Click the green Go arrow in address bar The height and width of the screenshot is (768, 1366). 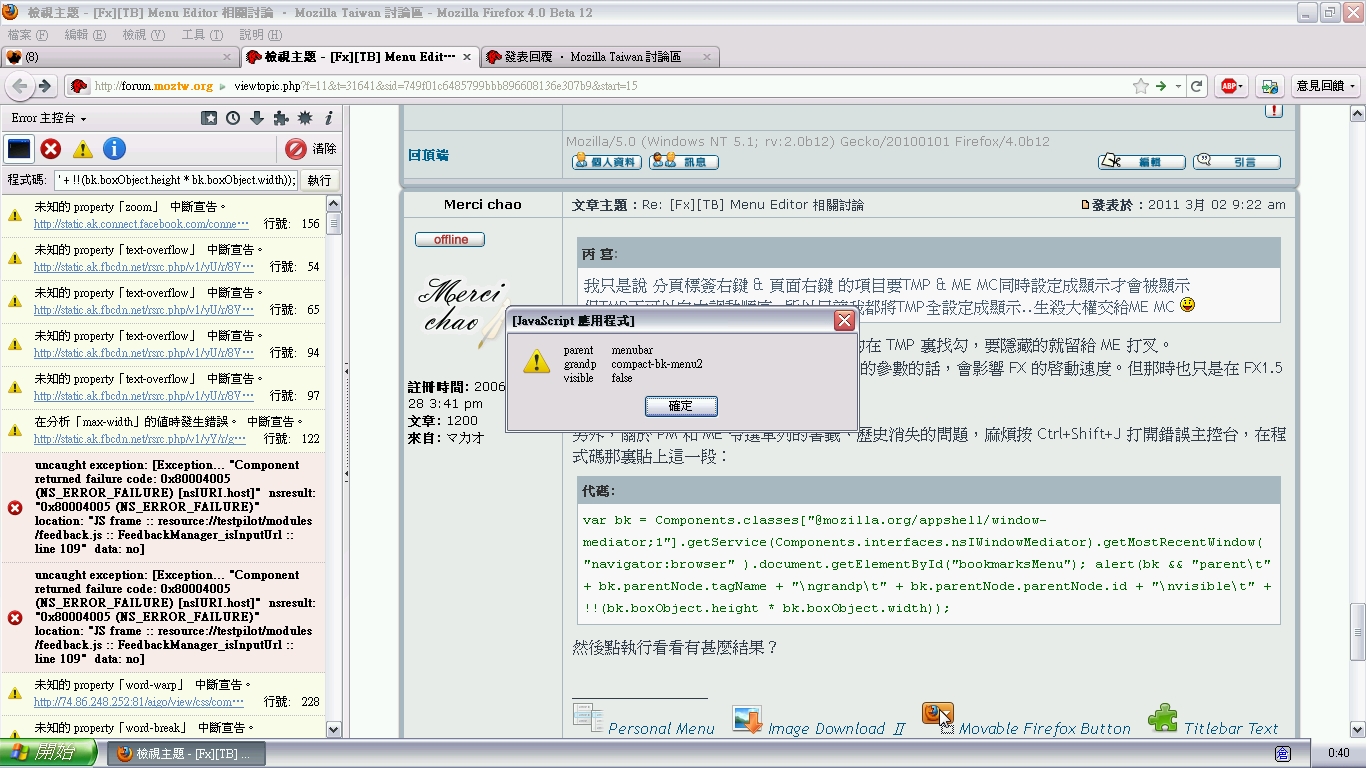[x=1161, y=86]
